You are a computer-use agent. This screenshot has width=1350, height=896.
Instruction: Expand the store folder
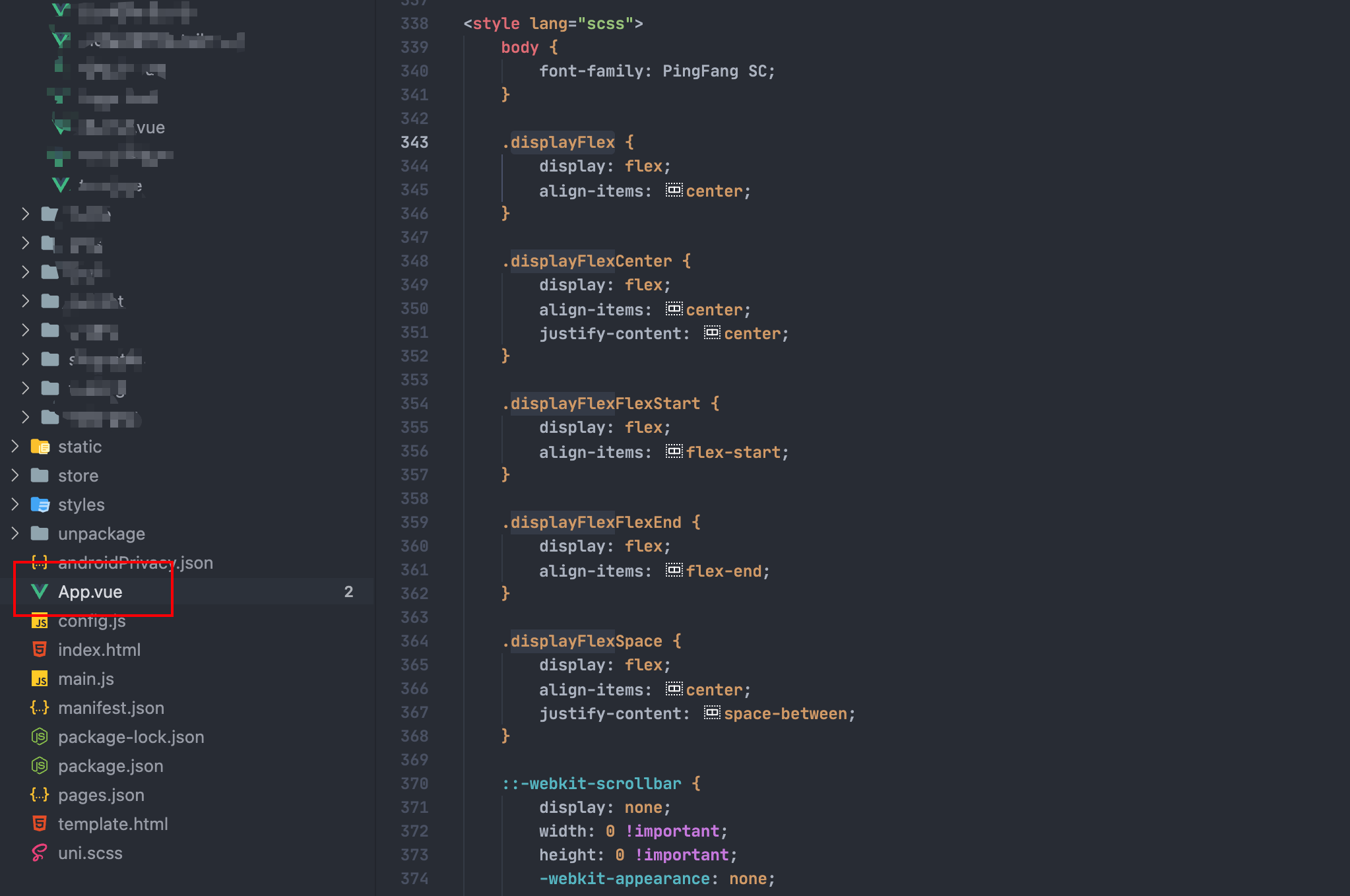(x=15, y=476)
